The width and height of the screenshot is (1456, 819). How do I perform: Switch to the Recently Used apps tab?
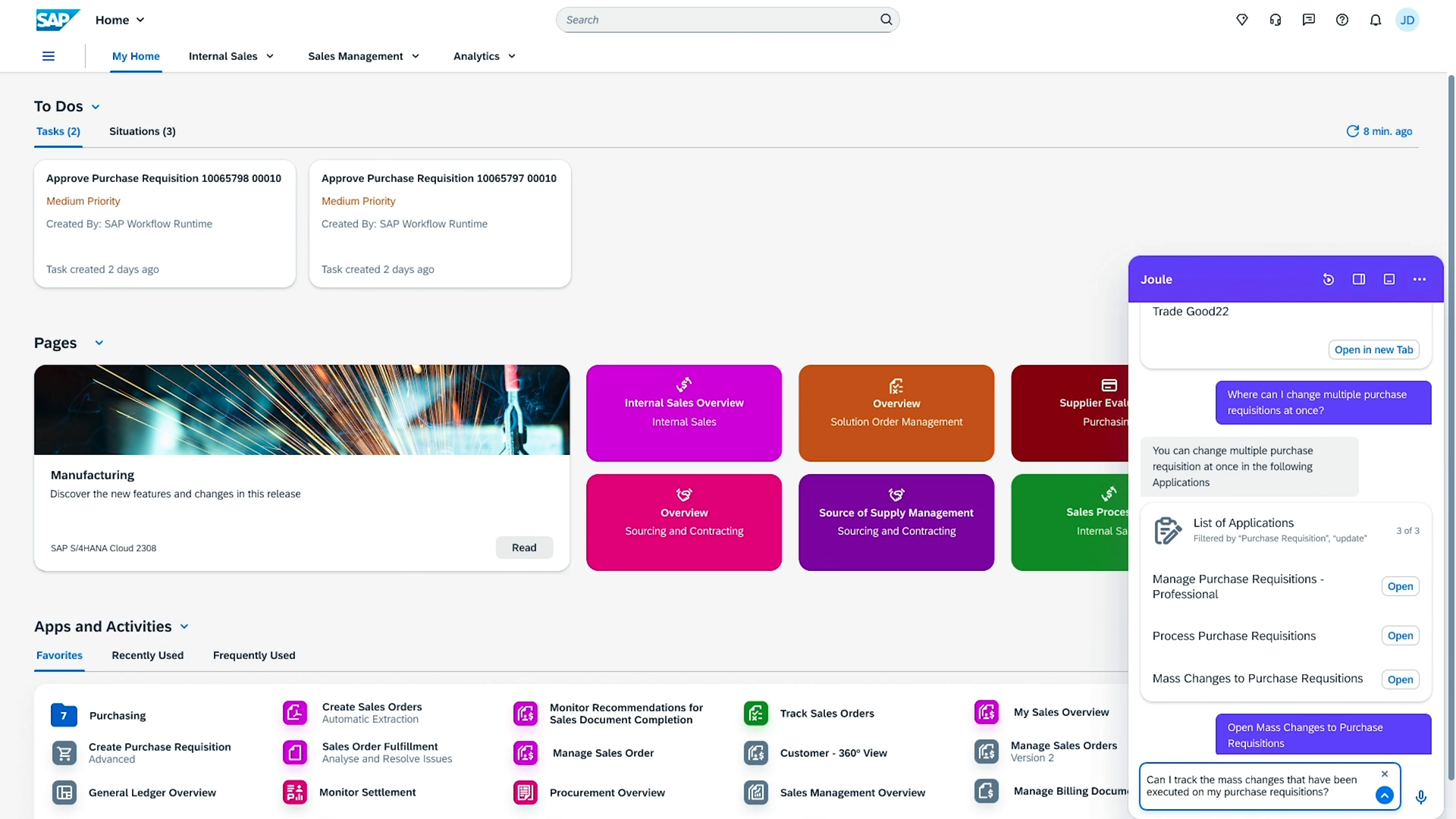tap(147, 655)
